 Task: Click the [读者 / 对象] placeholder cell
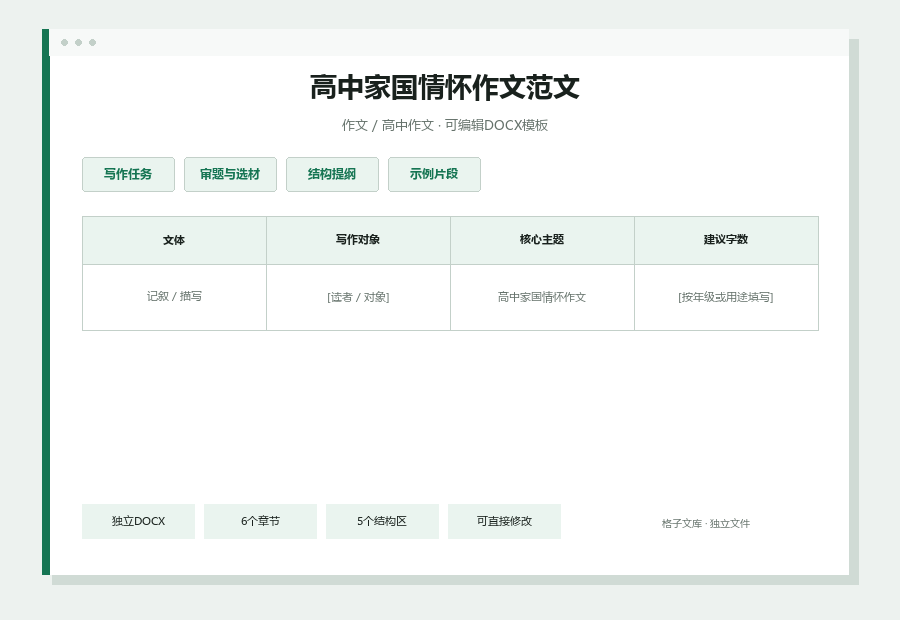(x=358, y=297)
